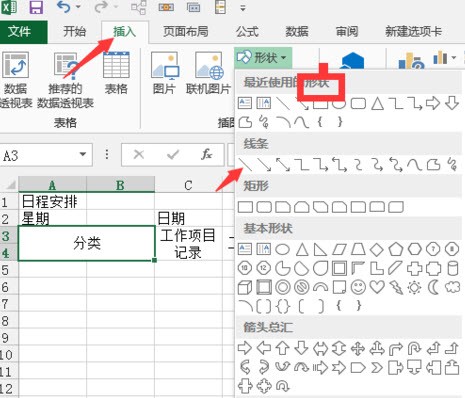Switch to the 页面布局 tab
The width and height of the screenshot is (465, 398).
point(185,32)
